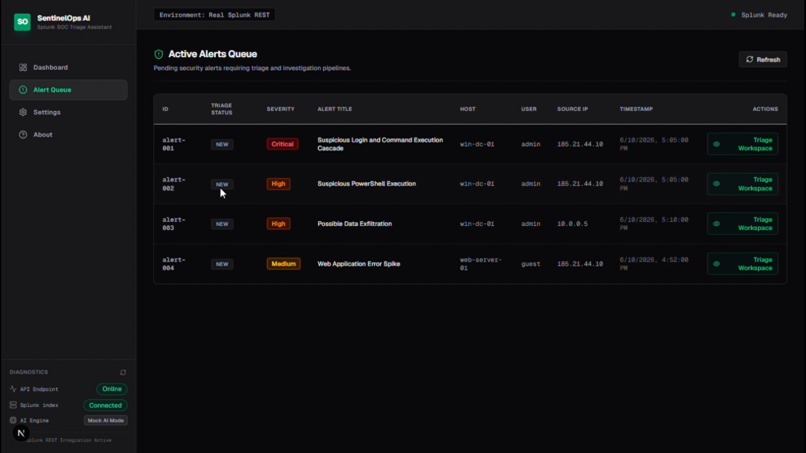Click the Refresh button
The height and width of the screenshot is (453, 806).
click(x=763, y=60)
